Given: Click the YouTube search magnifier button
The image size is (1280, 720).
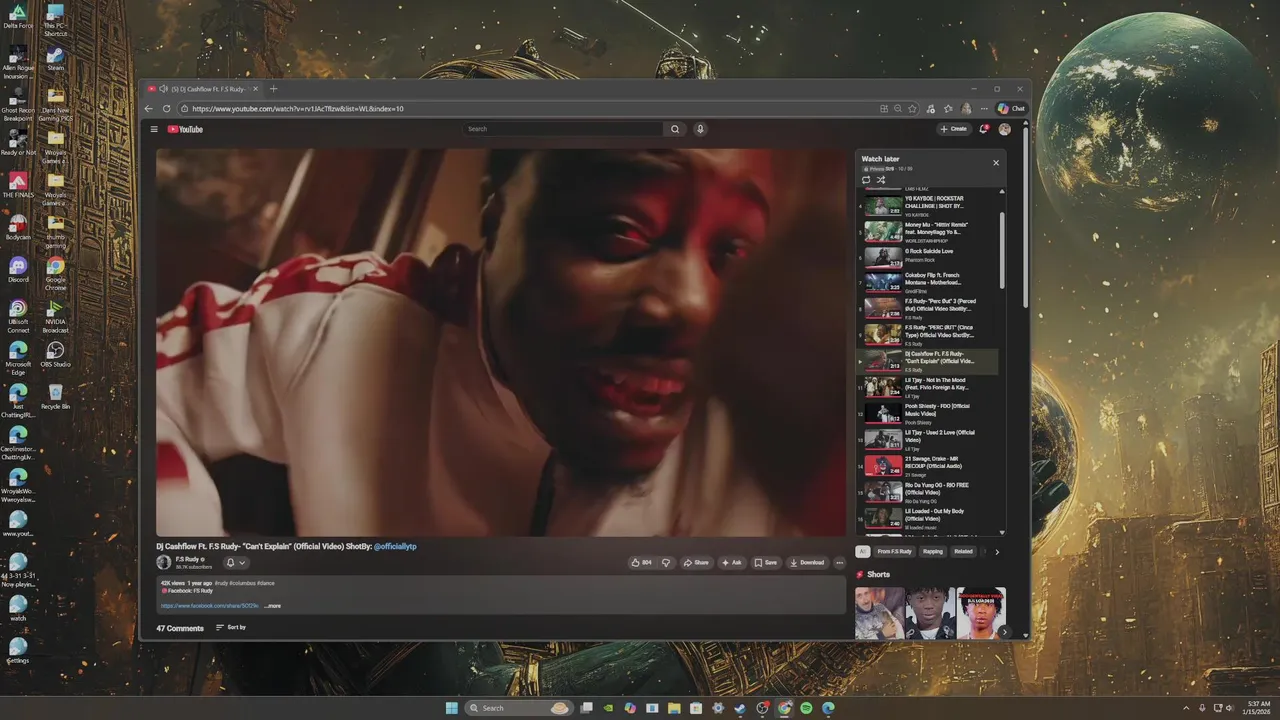Looking at the screenshot, I should (x=675, y=129).
